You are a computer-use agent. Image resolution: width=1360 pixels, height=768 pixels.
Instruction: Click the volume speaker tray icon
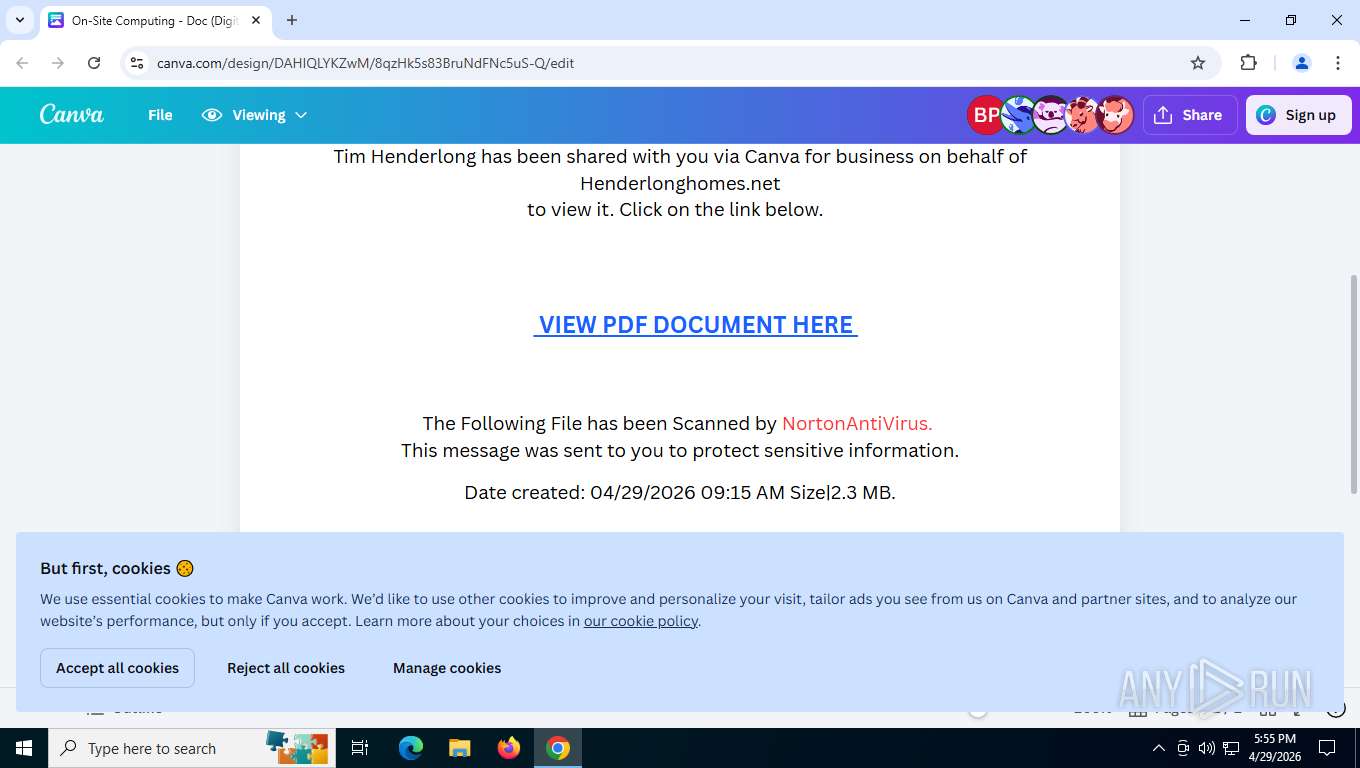click(x=1207, y=748)
